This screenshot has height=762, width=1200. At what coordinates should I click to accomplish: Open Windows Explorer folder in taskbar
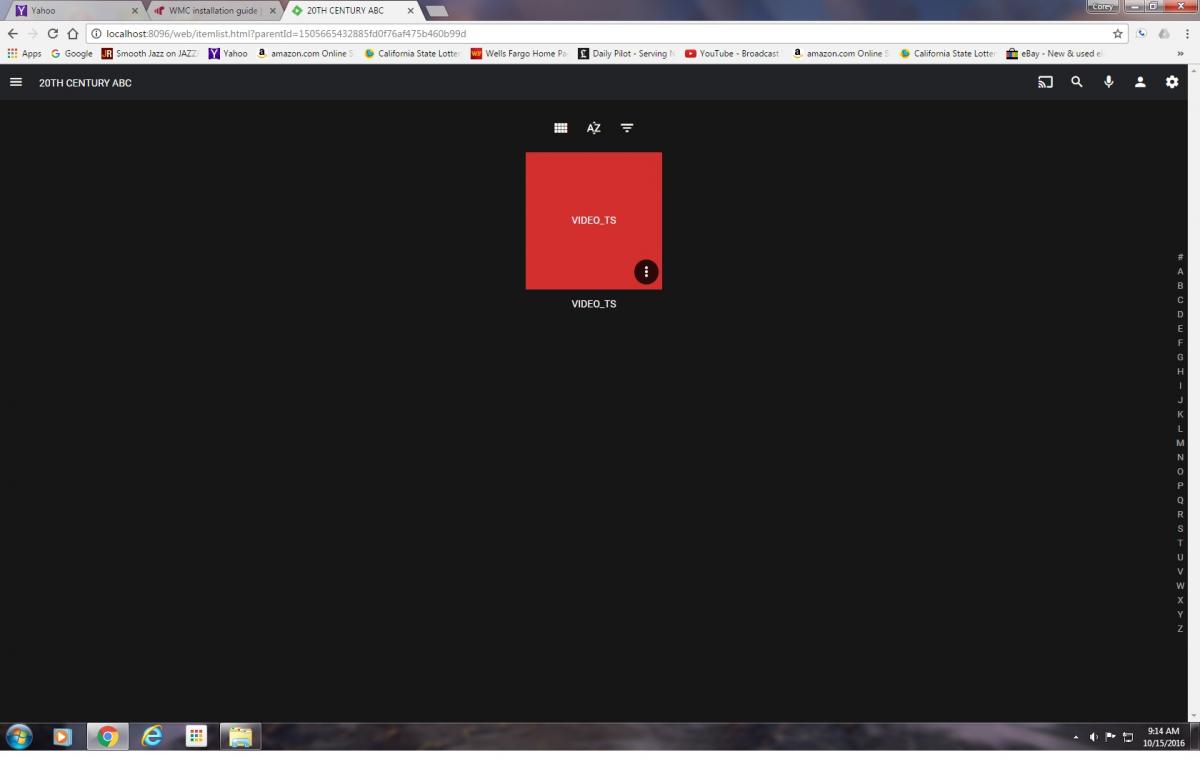coord(240,737)
